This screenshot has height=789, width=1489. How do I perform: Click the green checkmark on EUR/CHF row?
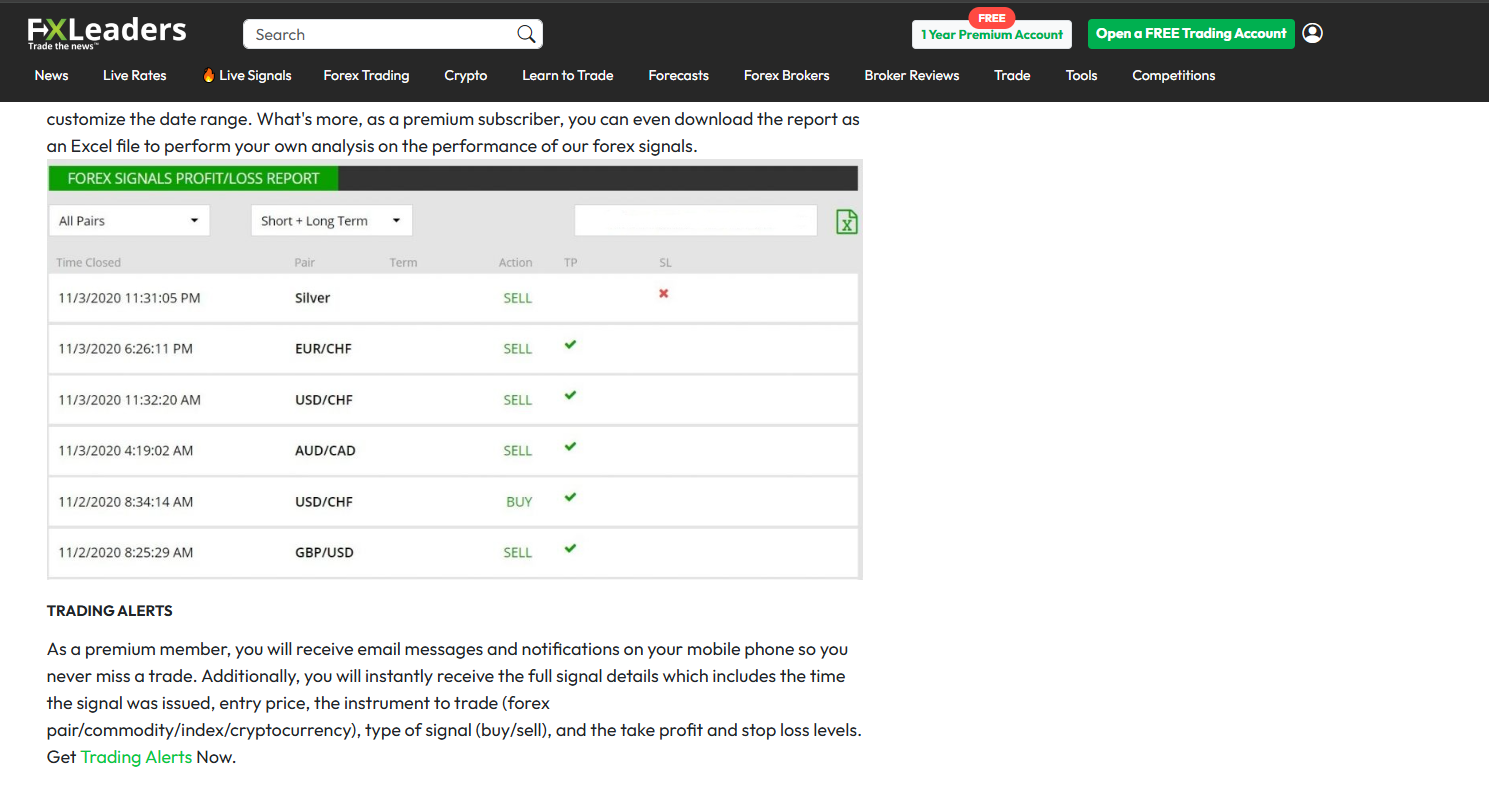tap(570, 345)
